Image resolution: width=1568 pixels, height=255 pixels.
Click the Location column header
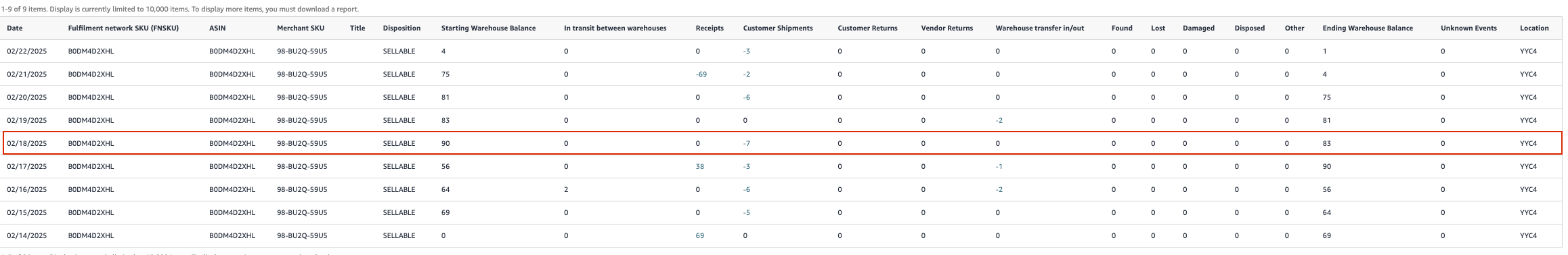(1534, 28)
